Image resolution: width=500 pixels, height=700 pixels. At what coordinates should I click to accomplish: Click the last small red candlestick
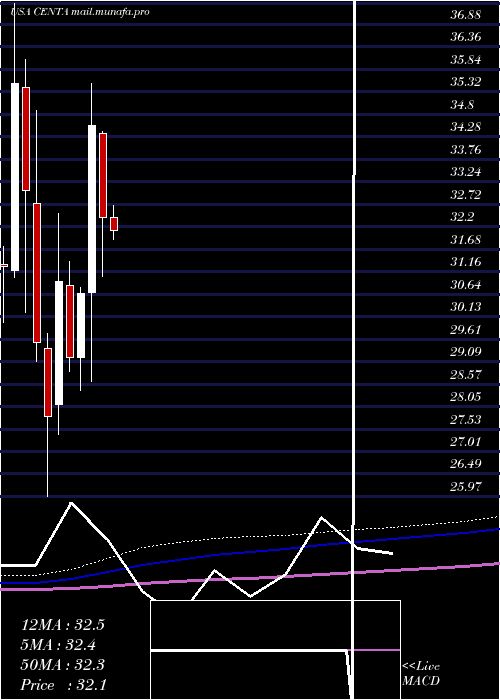pyautogui.click(x=114, y=224)
